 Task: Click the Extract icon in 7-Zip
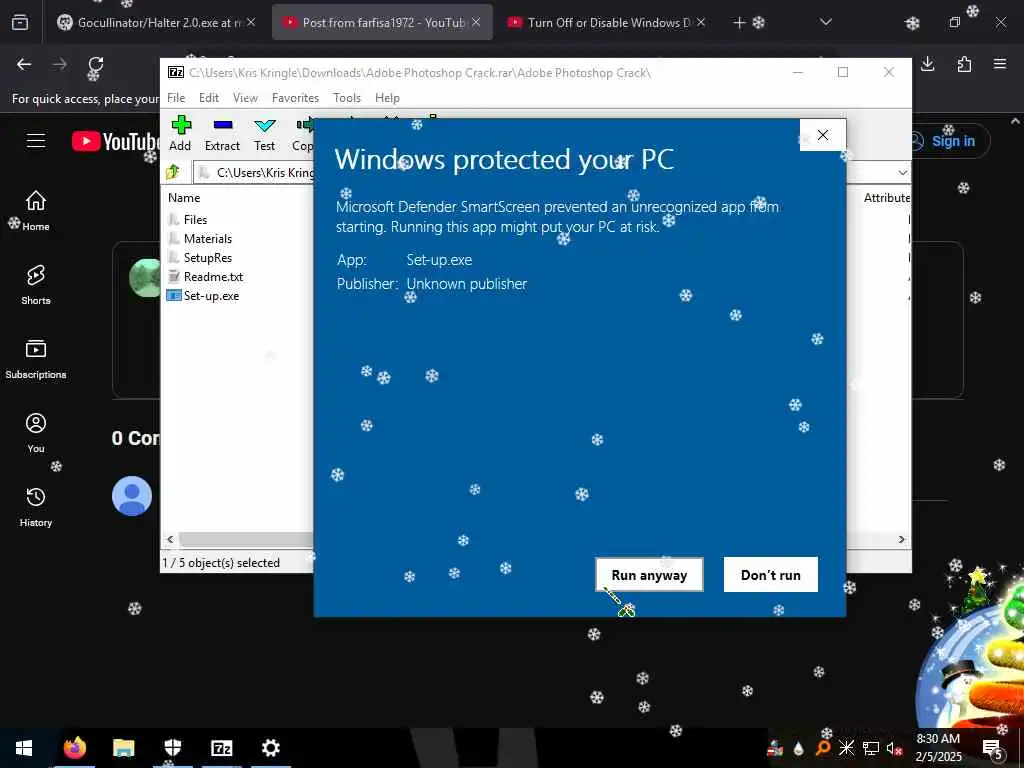click(222, 133)
